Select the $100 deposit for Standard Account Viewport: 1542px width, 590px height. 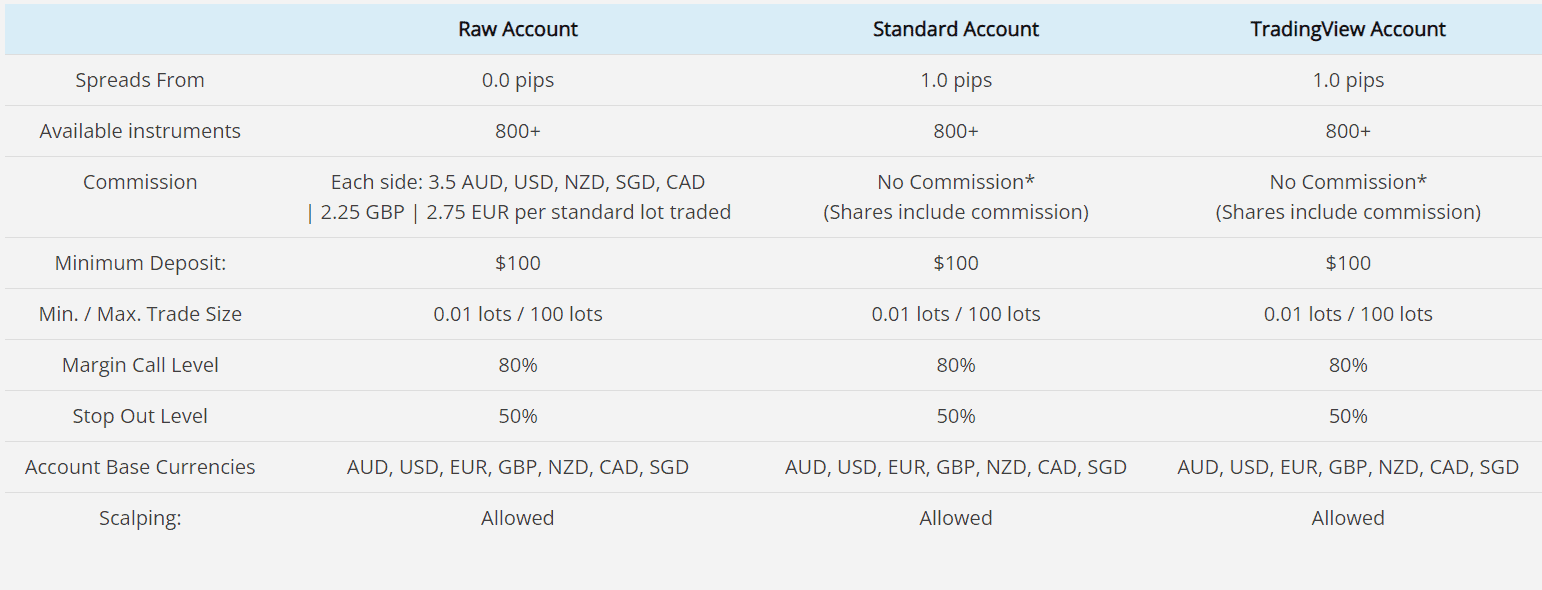click(x=955, y=263)
